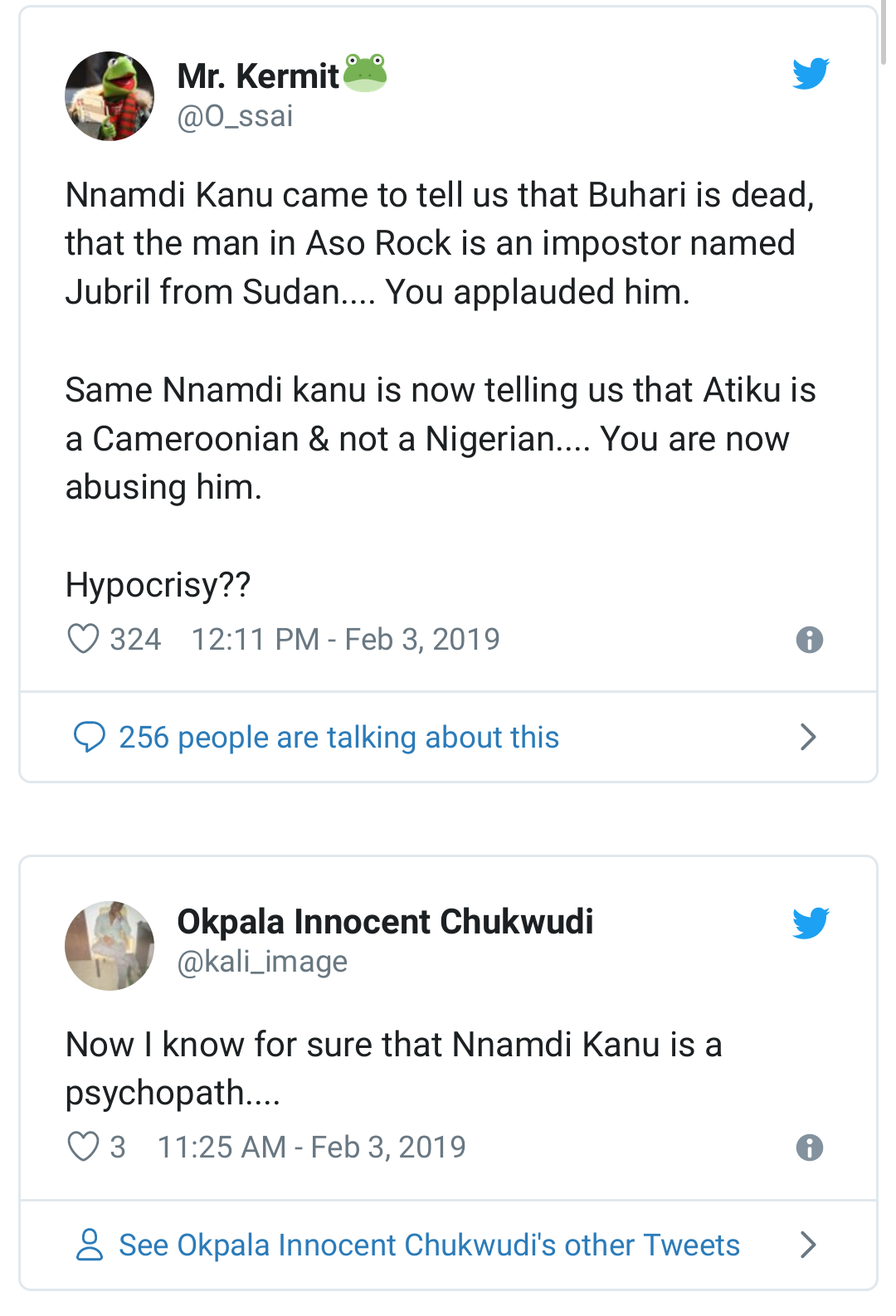Click the Okpala Innocent Chukwudi name

(385, 922)
